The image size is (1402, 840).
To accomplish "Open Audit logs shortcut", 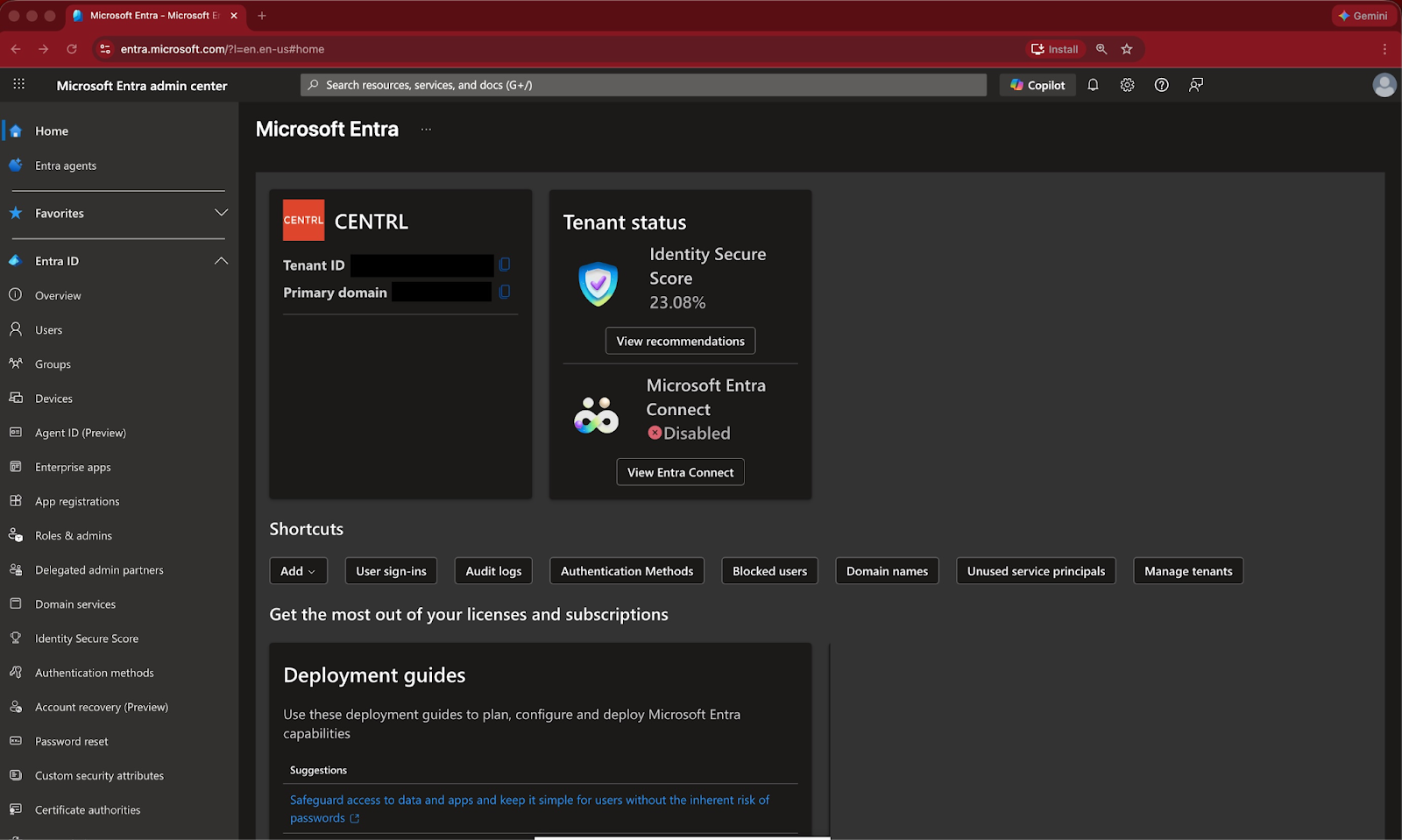I will (493, 571).
